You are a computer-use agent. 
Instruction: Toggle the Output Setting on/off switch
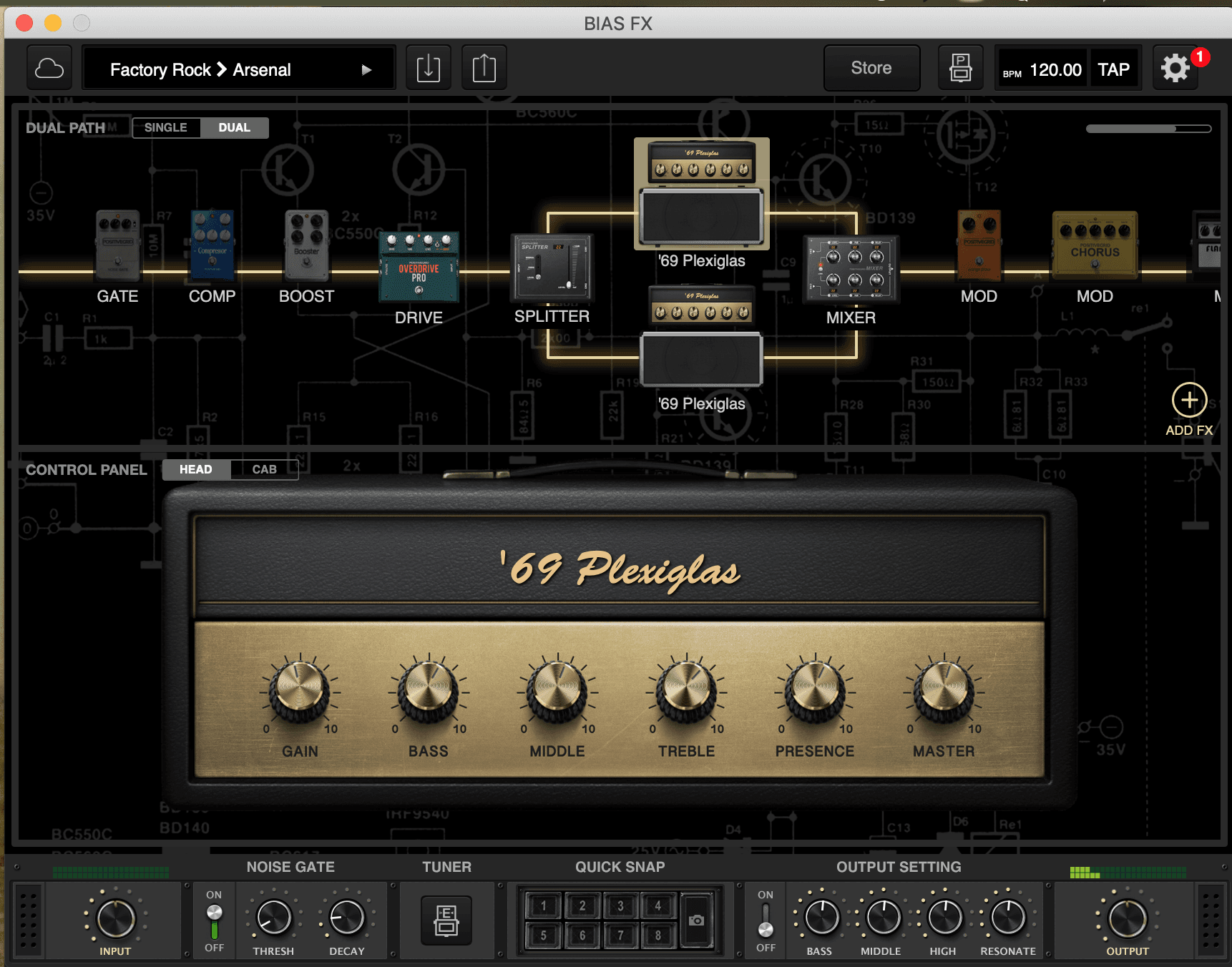coord(766,921)
